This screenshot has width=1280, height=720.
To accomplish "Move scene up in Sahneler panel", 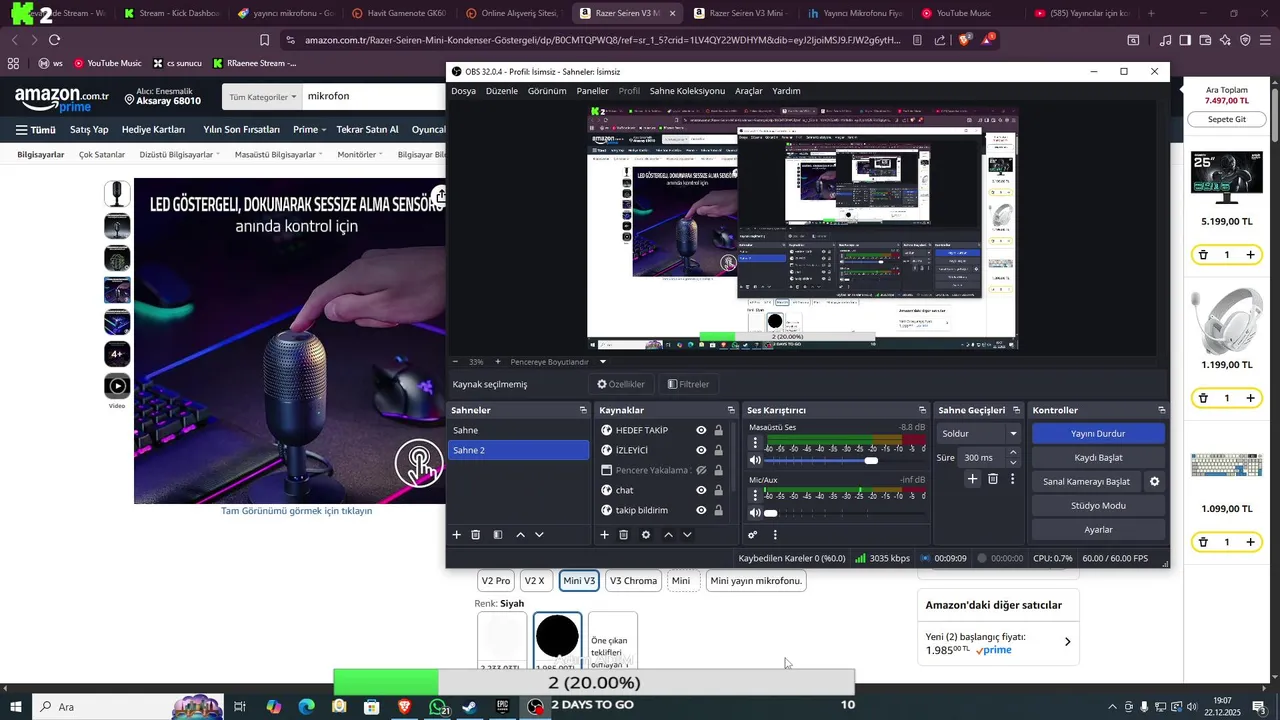I will [x=520, y=535].
